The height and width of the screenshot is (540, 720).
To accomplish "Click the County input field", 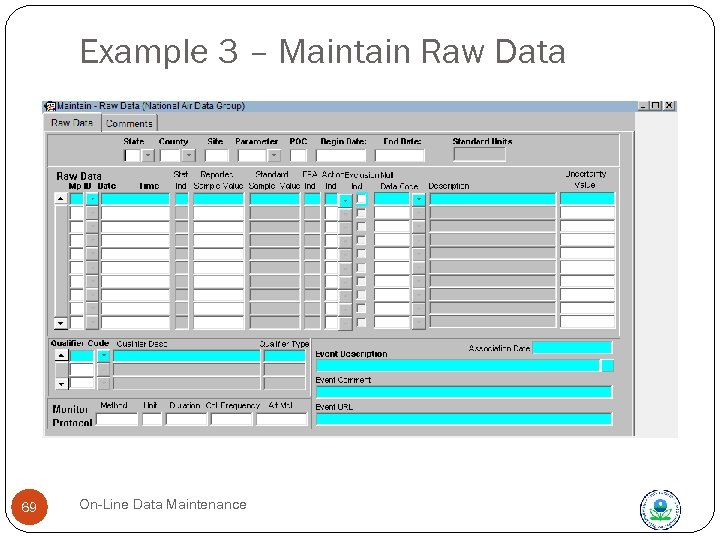I will pyautogui.click(x=170, y=156).
